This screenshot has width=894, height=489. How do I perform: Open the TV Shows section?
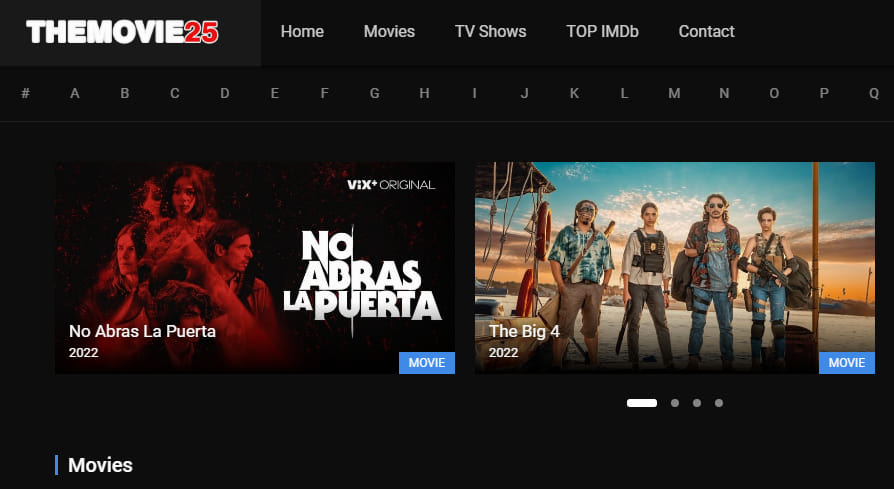[x=490, y=31]
